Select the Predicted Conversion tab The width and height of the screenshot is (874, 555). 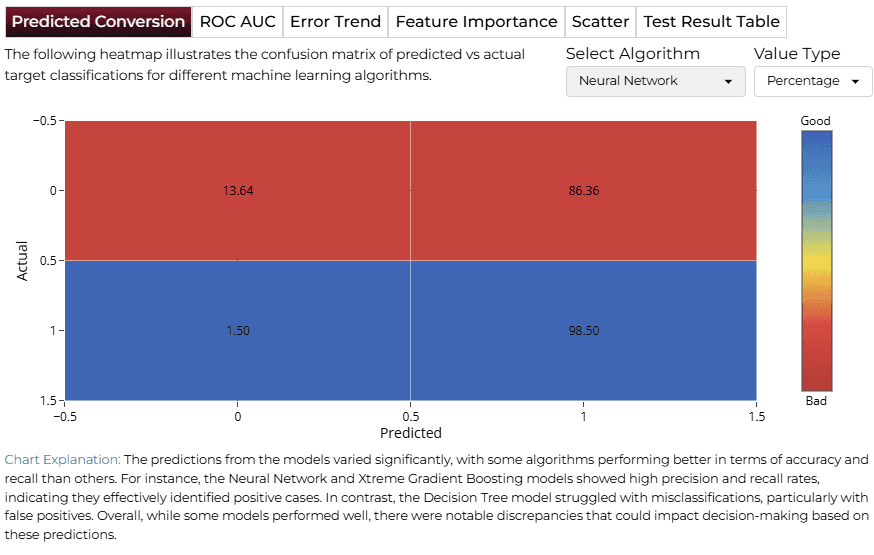pyautogui.click(x=98, y=22)
